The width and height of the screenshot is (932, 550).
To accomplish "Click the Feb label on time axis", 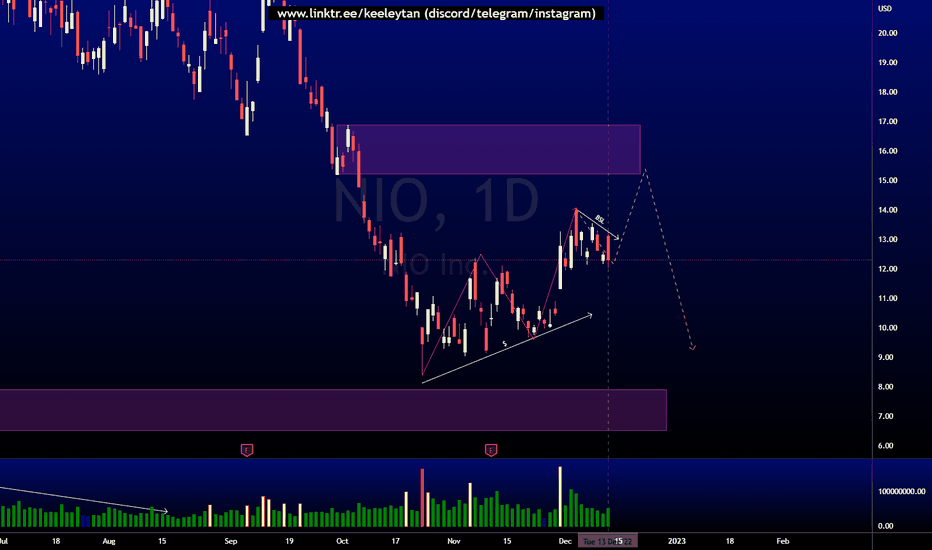I will tap(783, 541).
